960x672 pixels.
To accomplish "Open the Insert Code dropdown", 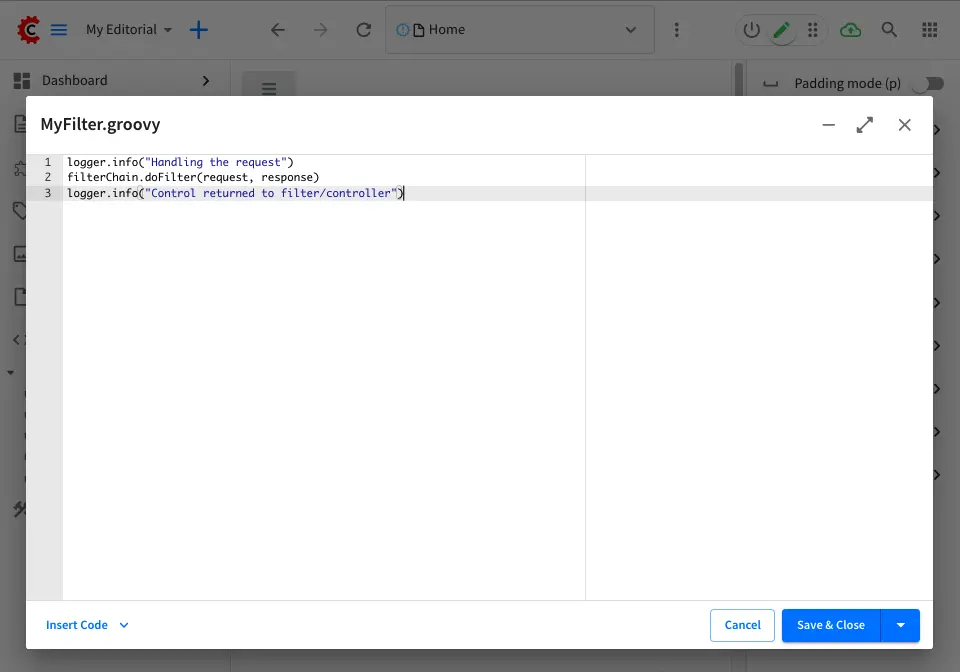I will pyautogui.click(x=87, y=625).
